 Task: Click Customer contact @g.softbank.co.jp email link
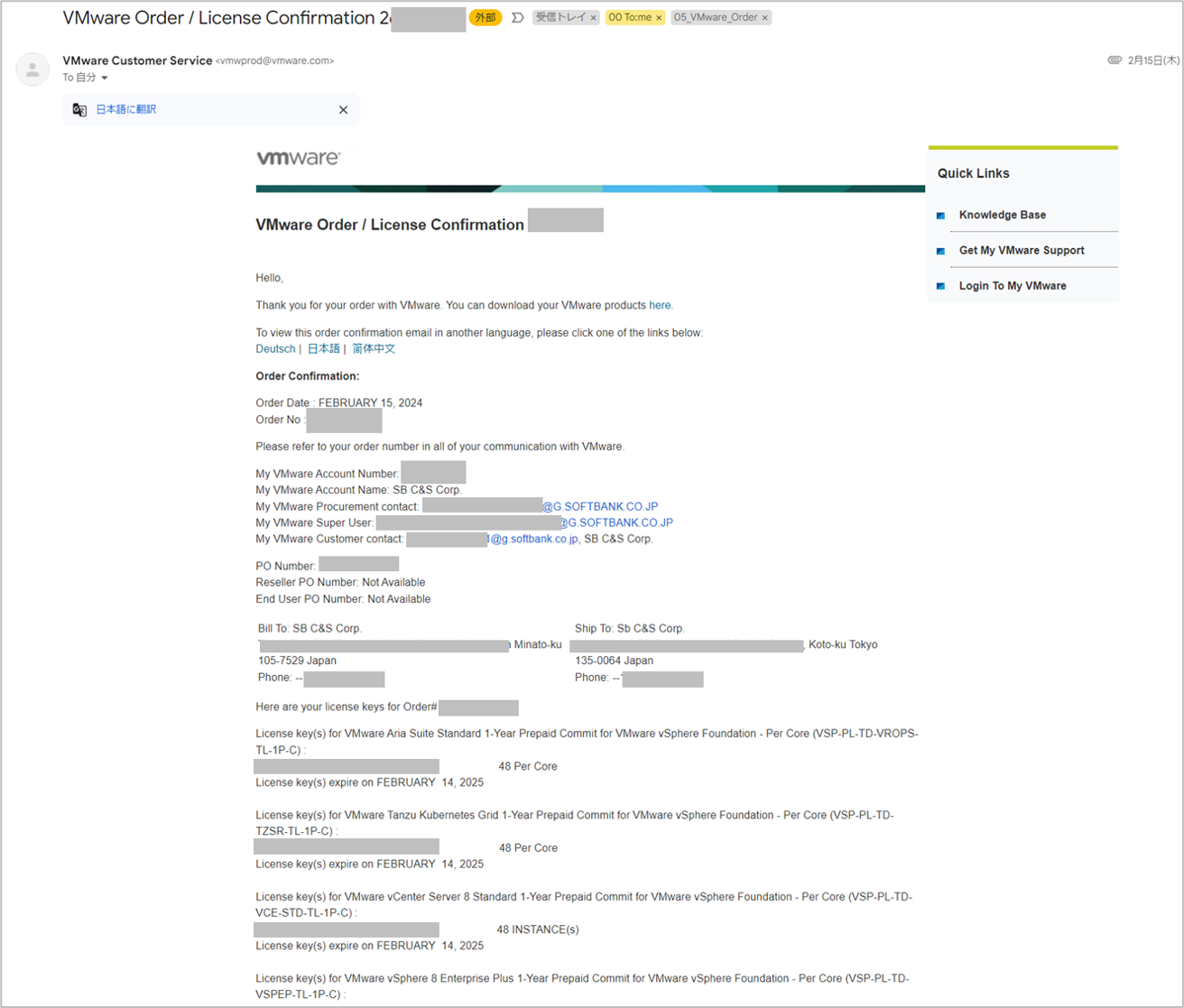tap(533, 539)
